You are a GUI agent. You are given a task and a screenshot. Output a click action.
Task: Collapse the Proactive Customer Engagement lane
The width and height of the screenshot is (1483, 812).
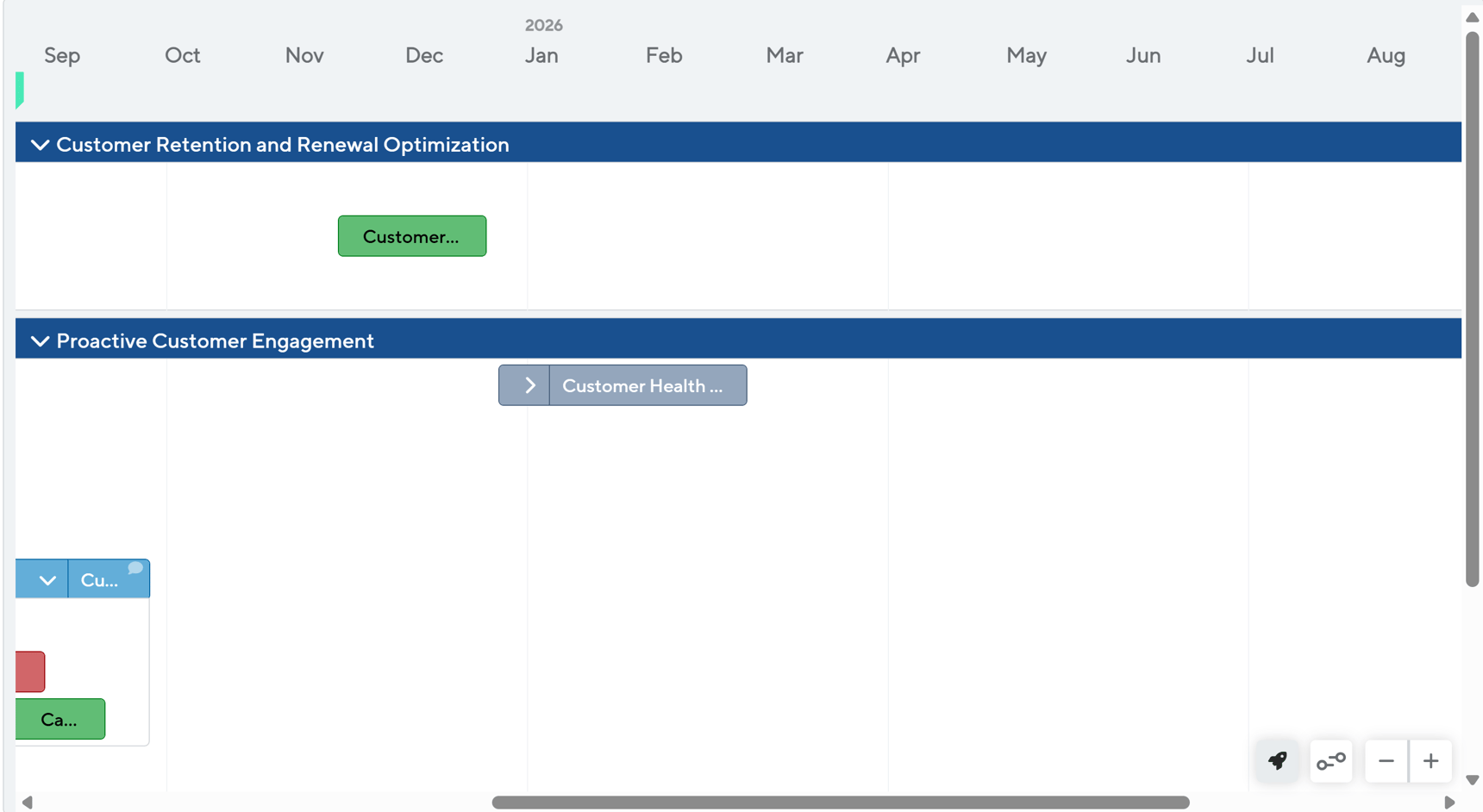[x=40, y=341]
